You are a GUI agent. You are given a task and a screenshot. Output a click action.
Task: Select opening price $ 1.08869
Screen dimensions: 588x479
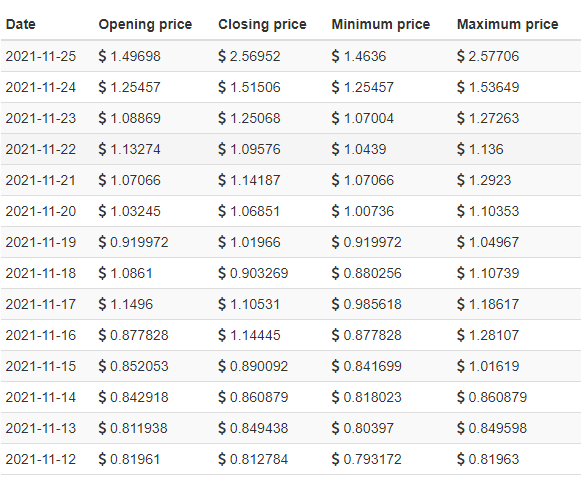(129, 118)
